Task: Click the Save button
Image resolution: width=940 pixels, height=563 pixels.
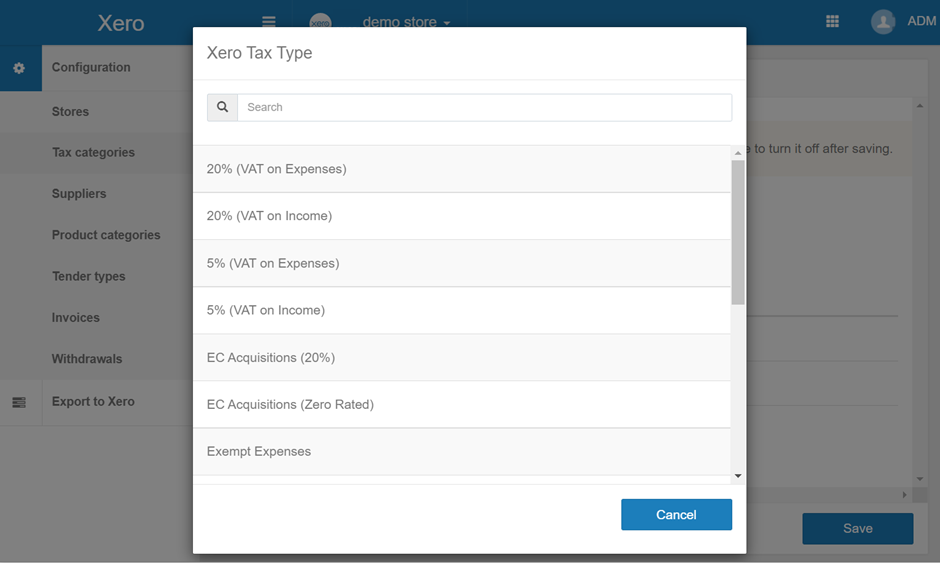Action: click(x=857, y=528)
